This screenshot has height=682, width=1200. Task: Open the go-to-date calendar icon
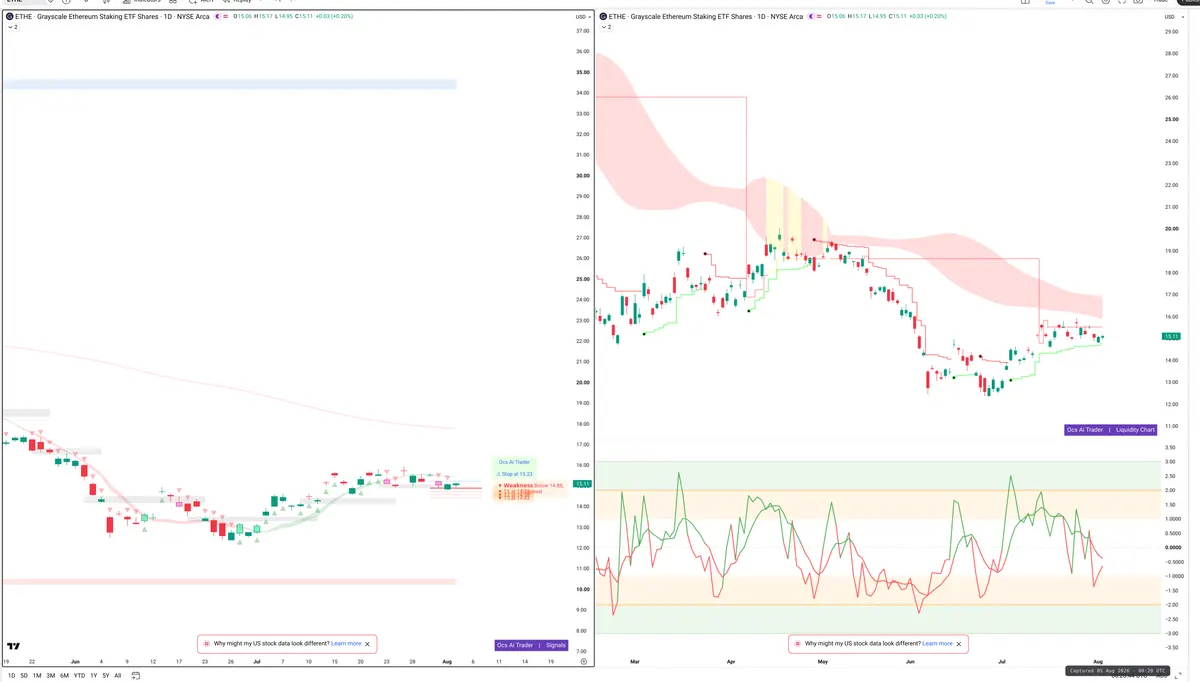(x=136, y=676)
